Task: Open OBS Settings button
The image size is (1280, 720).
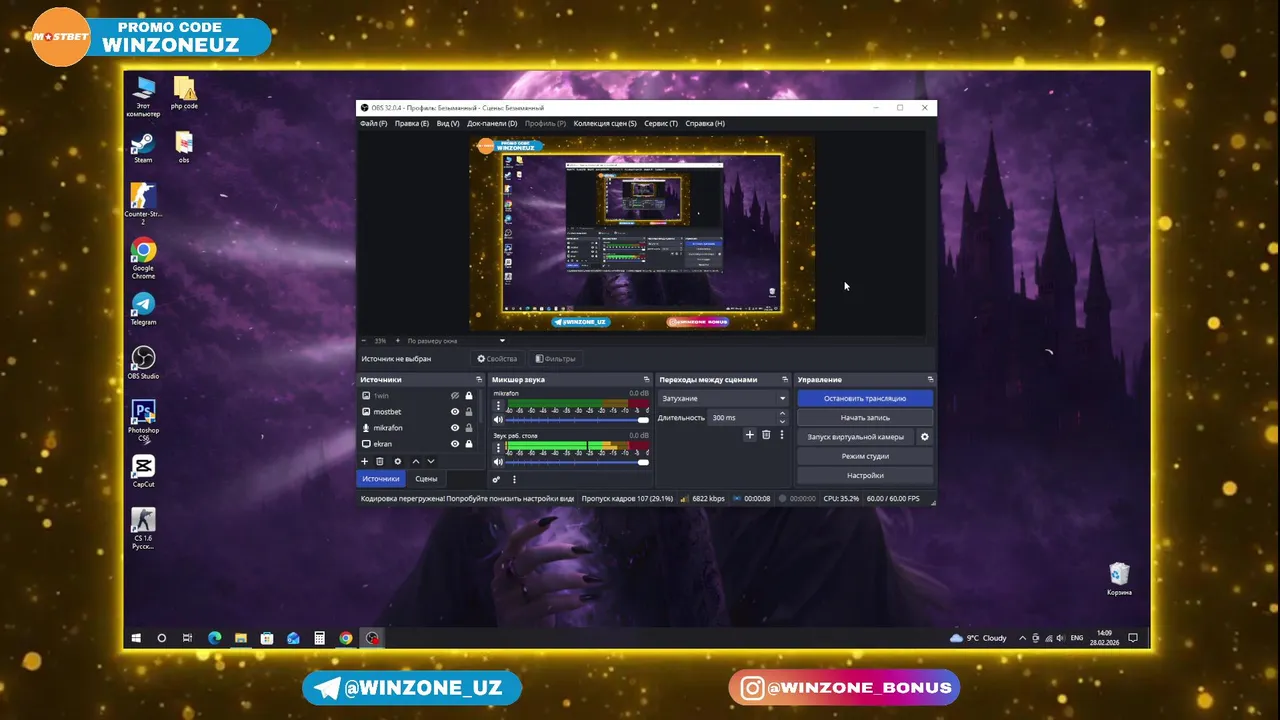Action: tap(865, 476)
